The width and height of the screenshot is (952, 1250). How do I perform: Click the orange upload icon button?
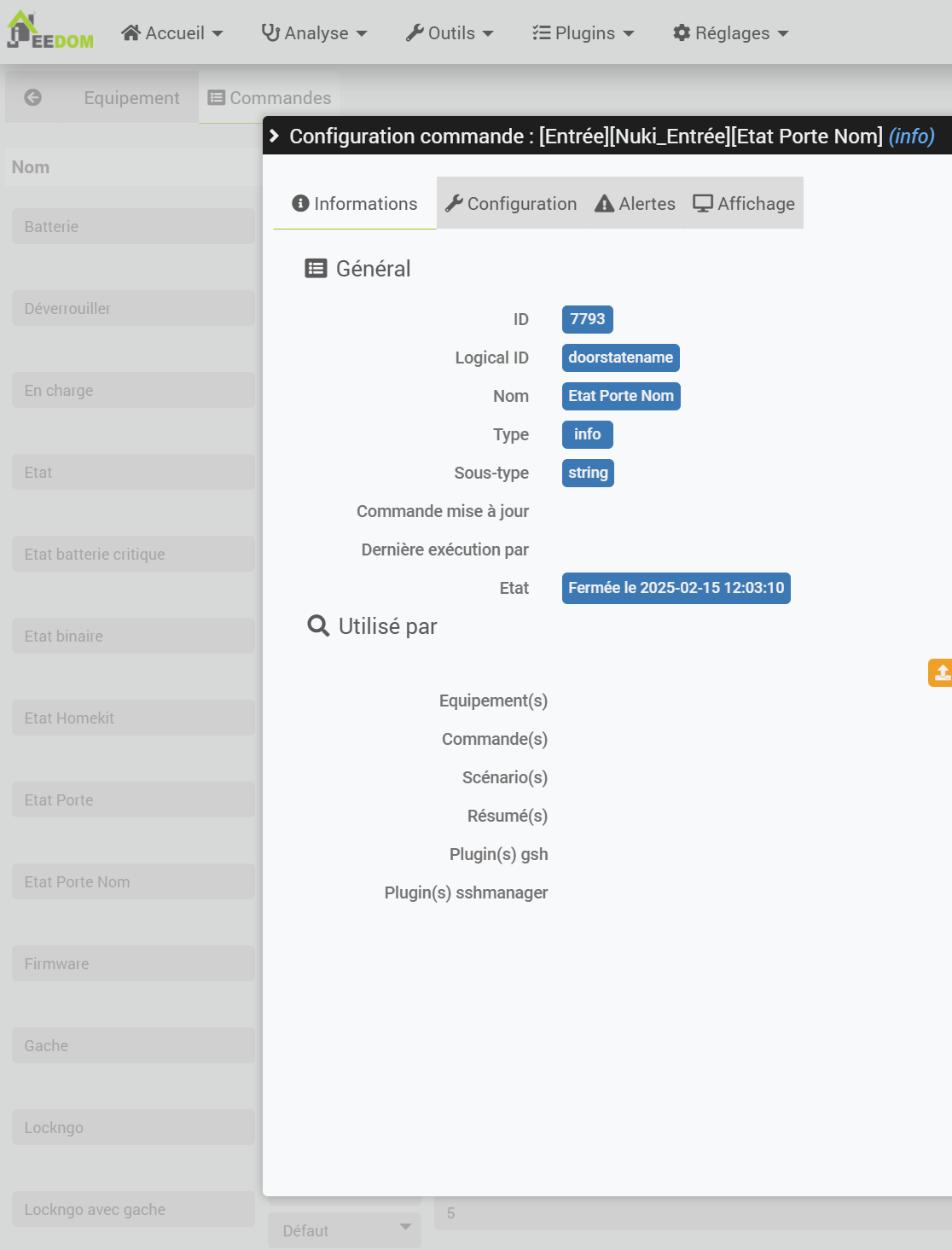click(x=941, y=672)
